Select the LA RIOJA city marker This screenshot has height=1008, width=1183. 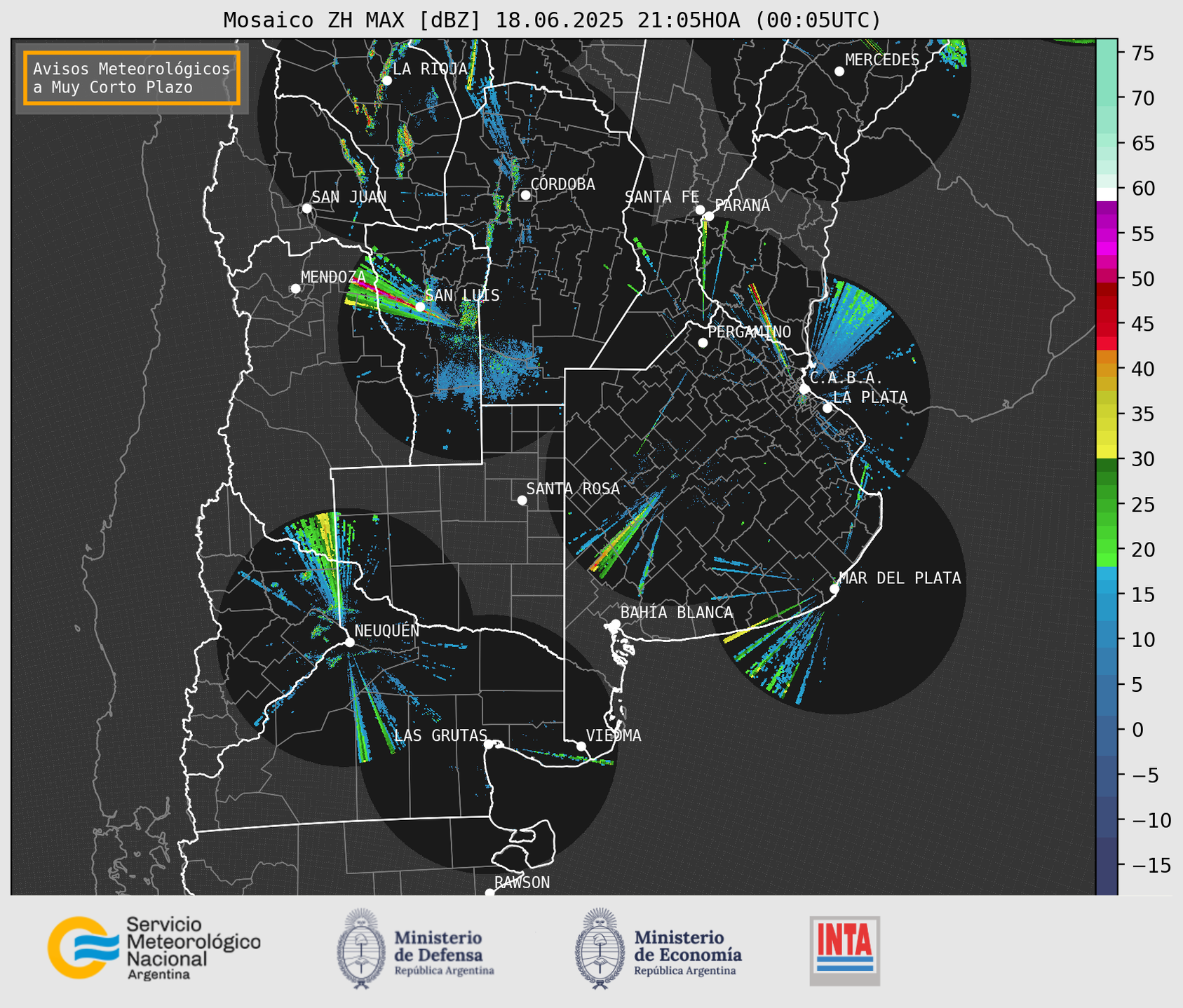point(386,81)
